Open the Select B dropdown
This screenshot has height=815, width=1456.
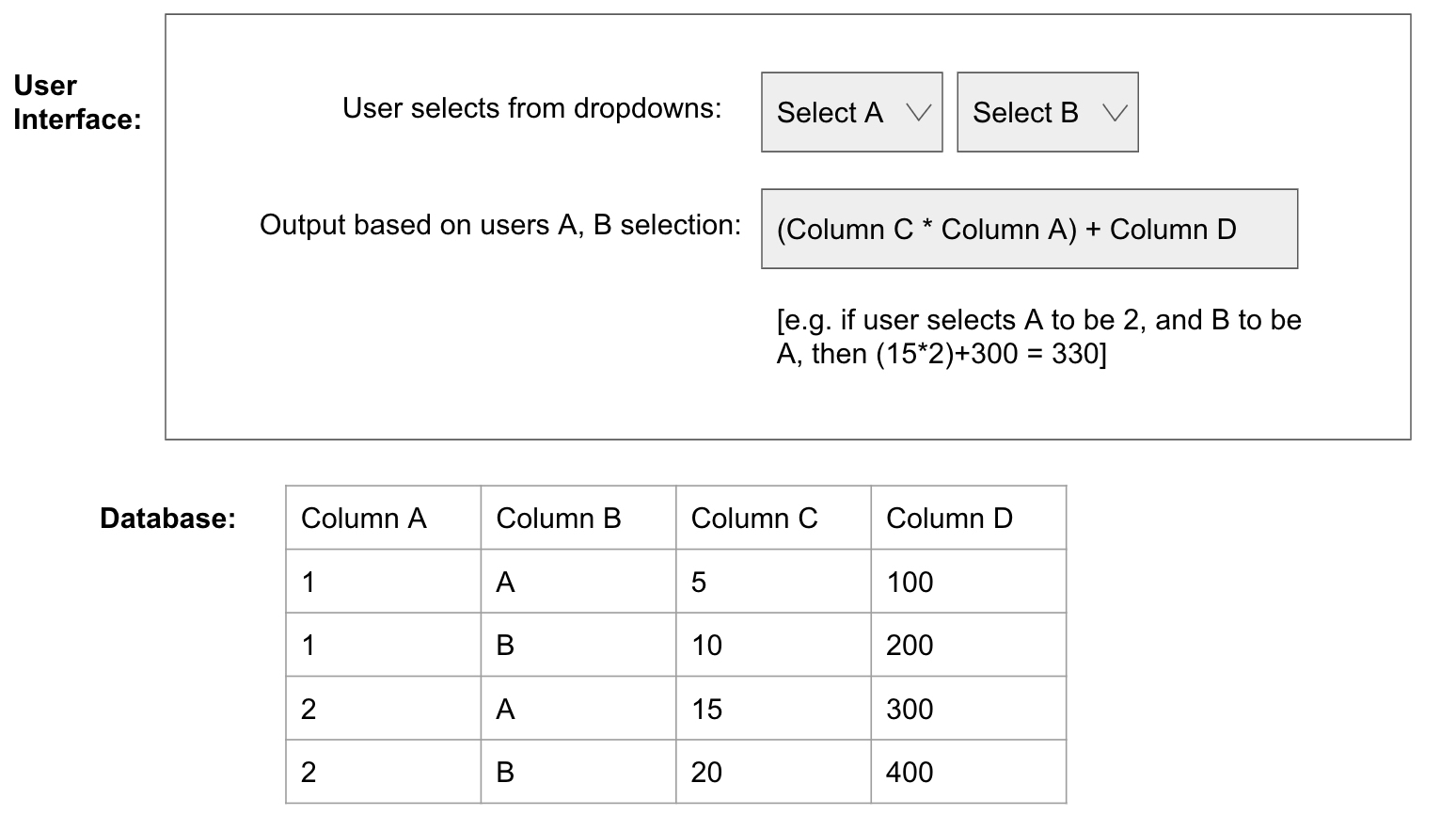coord(1046,112)
